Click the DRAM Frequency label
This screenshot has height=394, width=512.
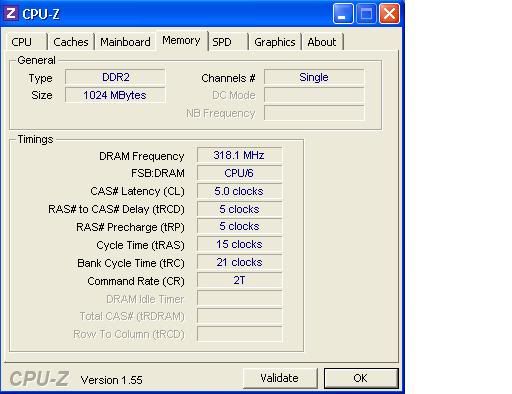pos(142,156)
